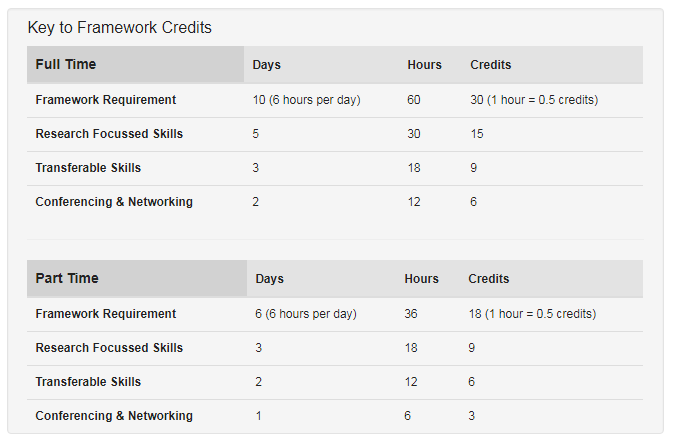This screenshot has height=447, width=673.
Task: Click the Credits column header in Part Time table
Action: 488,279
